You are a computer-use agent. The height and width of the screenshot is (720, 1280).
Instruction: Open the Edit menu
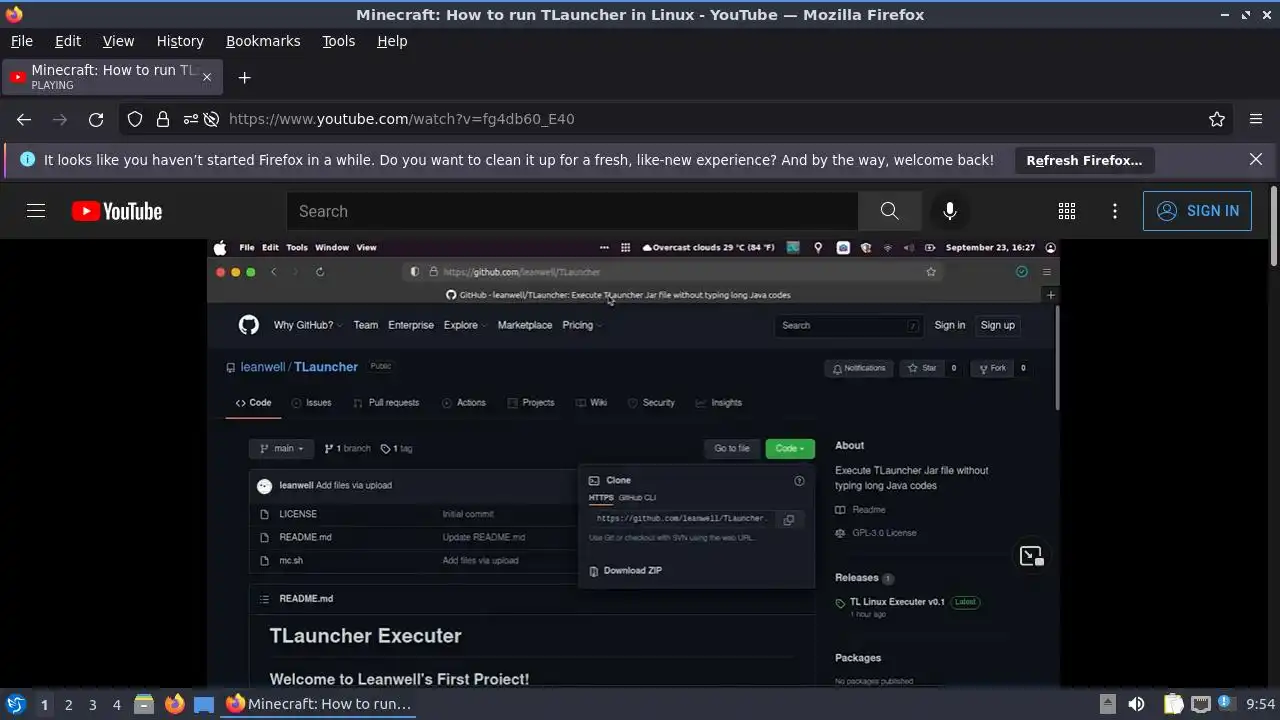pos(68,41)
